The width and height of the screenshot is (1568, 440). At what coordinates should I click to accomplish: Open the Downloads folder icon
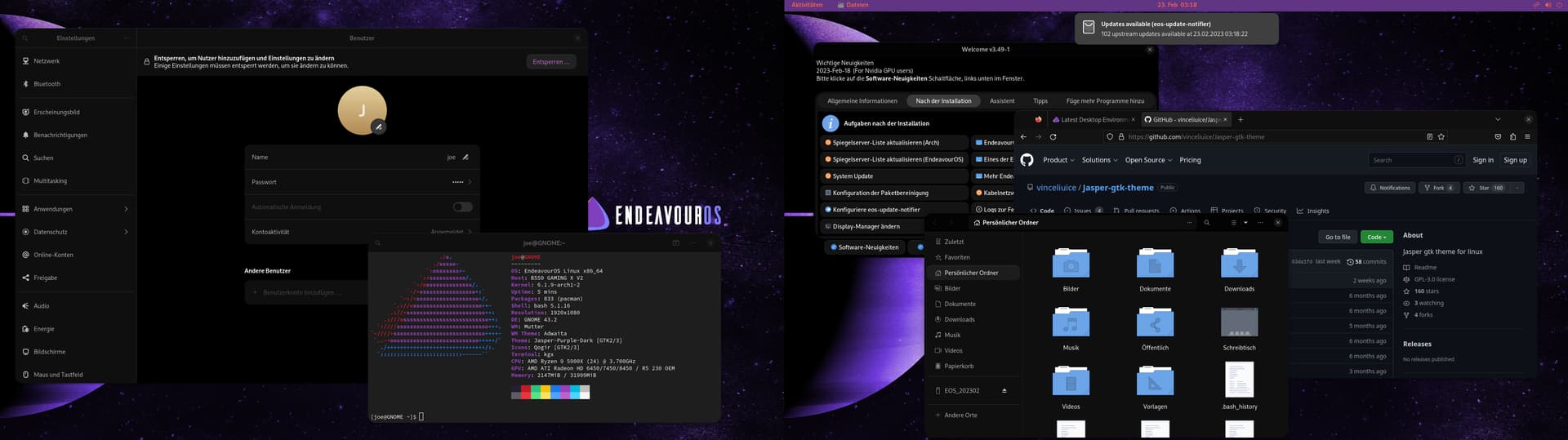click(1238, 265)
